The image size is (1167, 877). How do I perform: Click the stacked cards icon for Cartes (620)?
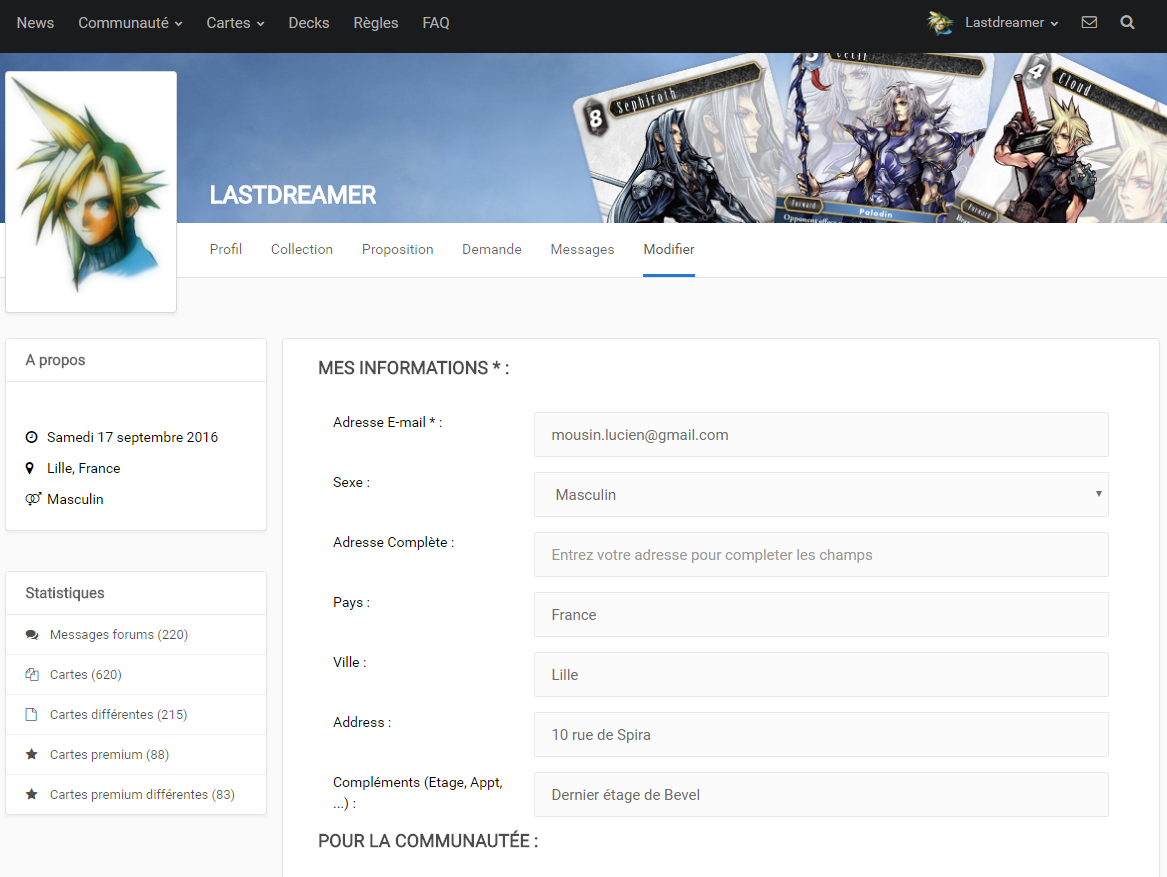tap(32, 675)
